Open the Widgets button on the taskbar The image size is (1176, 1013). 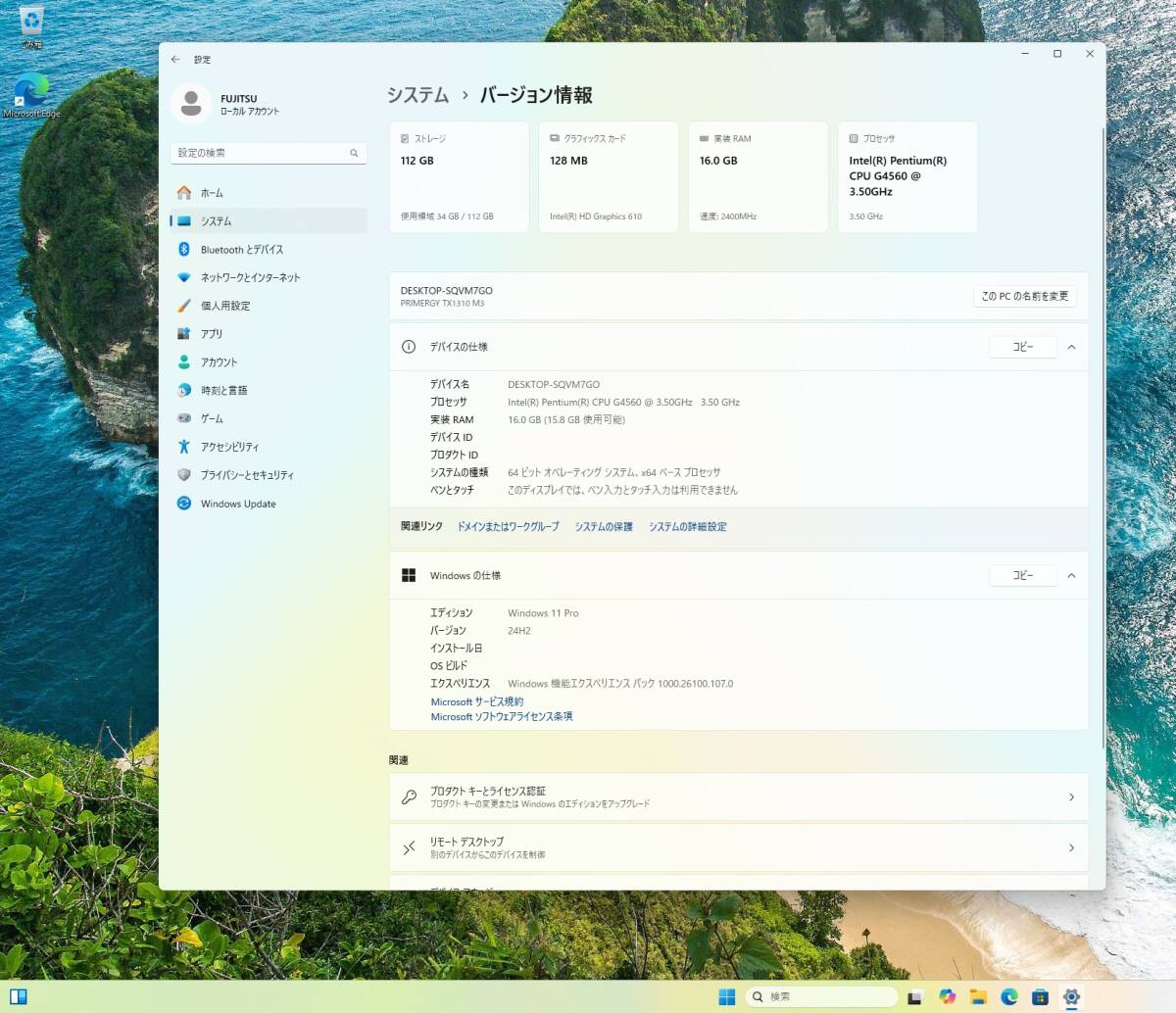coord(19,997)
